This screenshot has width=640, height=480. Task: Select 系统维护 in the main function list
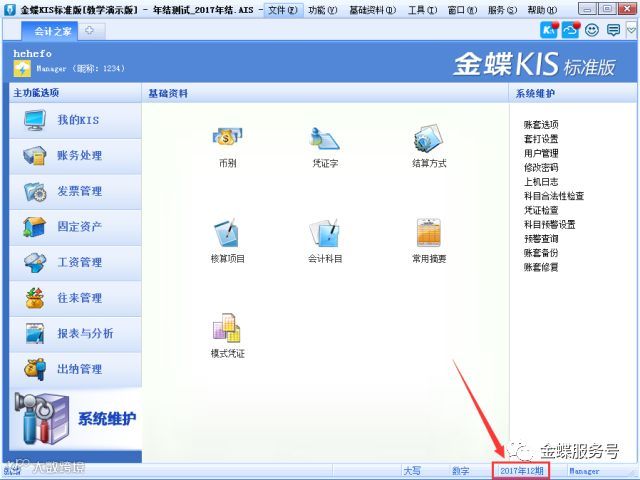[76, 419]
